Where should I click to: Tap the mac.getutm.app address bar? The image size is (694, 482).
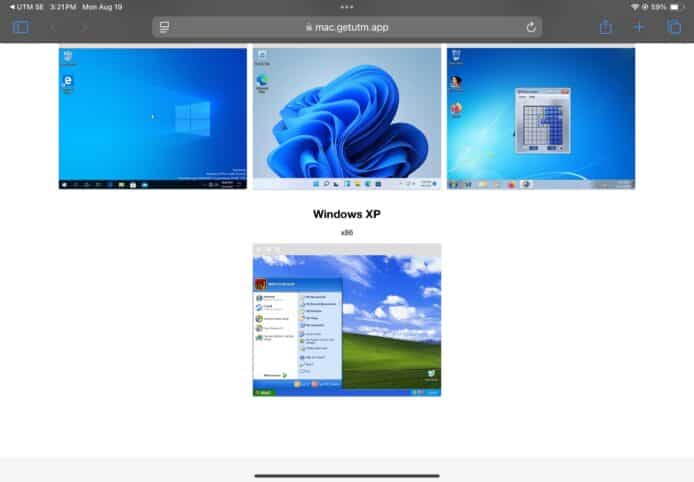click(347, 27)
